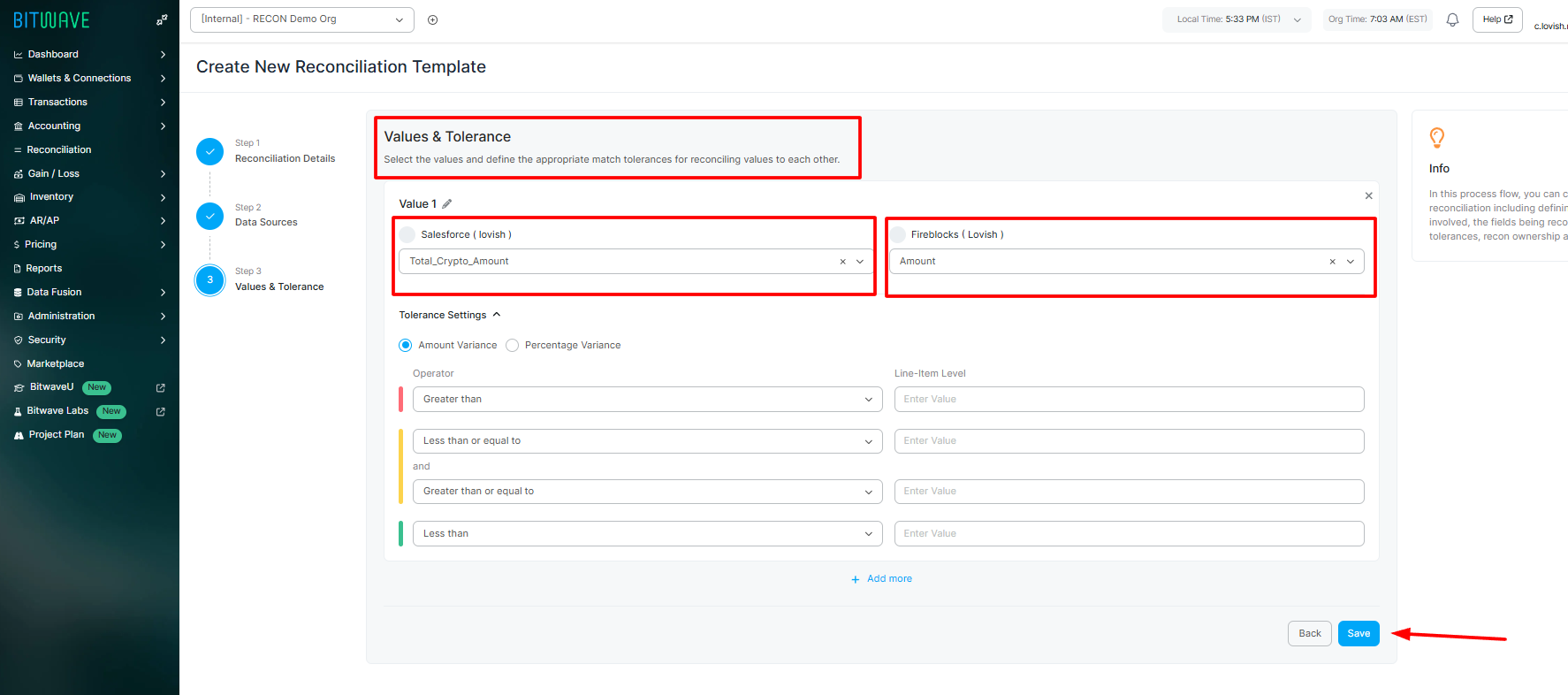
Task: Click the Greater than or equal to value field
Action: tap(1129, 492)
